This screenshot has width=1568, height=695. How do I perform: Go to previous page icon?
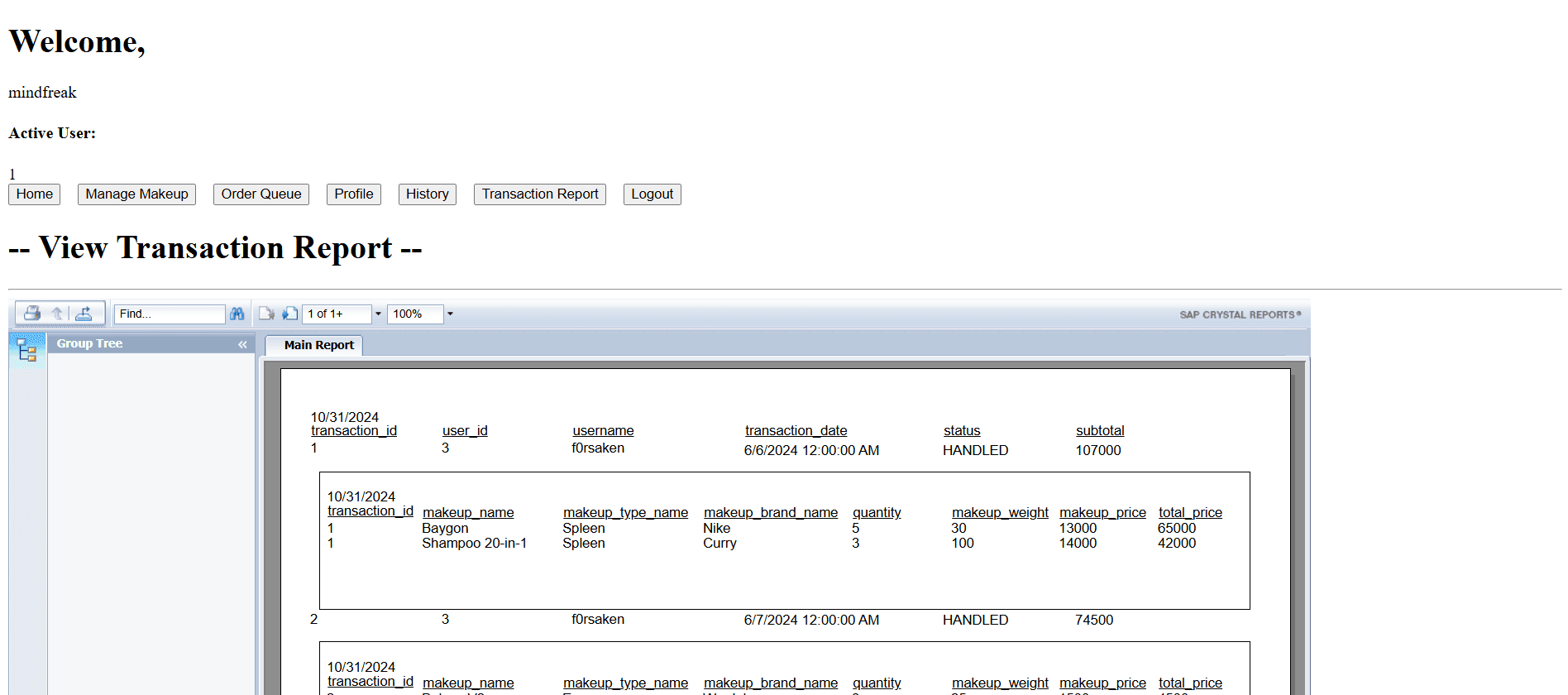click(266, 314)
